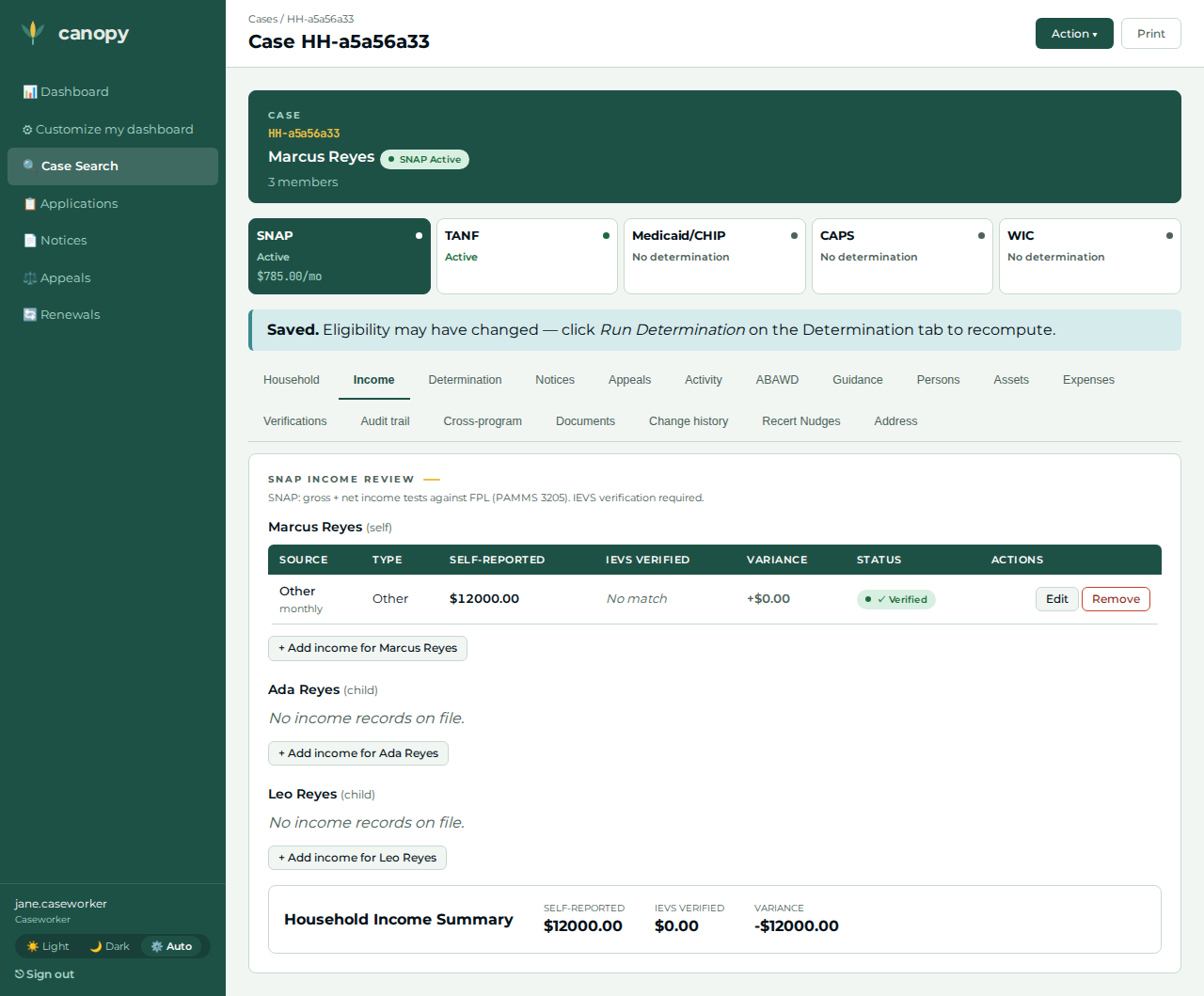Open Notices in the sidebar

[x=113, y=241]
